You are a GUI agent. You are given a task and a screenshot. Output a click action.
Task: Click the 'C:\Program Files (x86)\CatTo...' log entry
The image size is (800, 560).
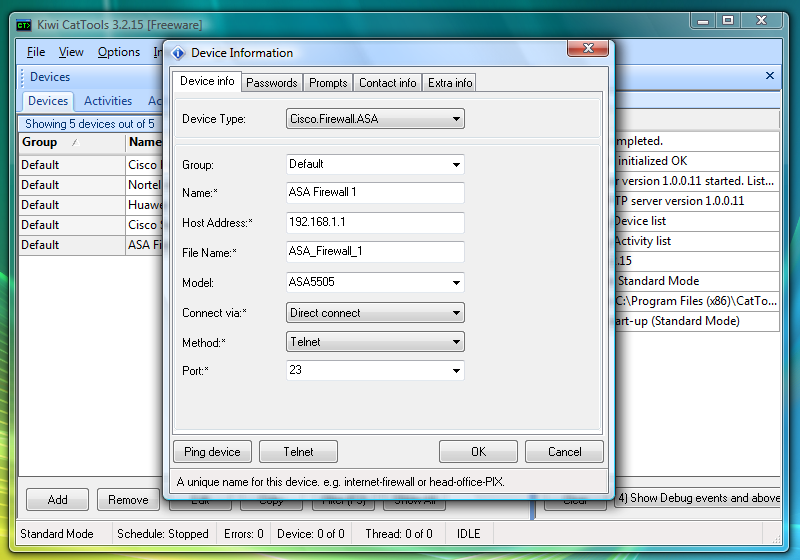point(697,301)
